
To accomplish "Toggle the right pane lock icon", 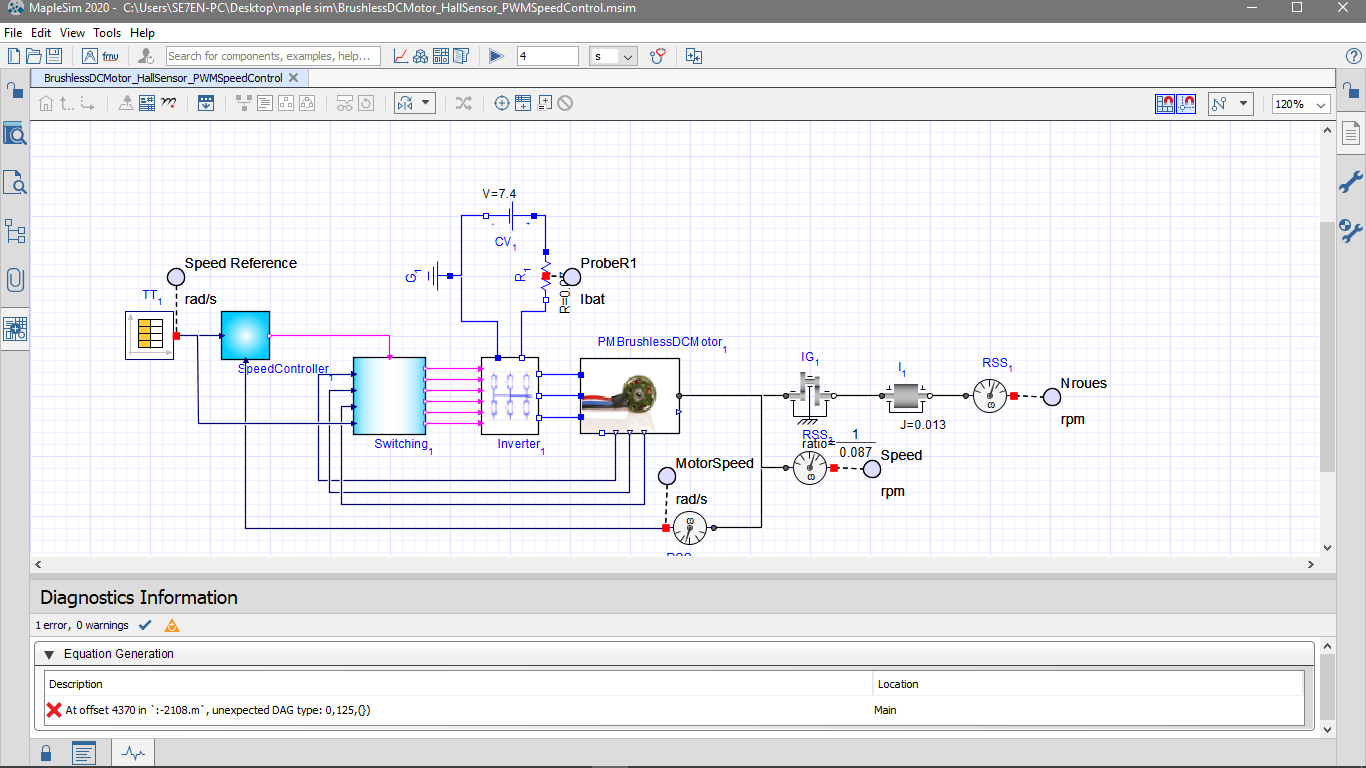I will coord(1351,89).
